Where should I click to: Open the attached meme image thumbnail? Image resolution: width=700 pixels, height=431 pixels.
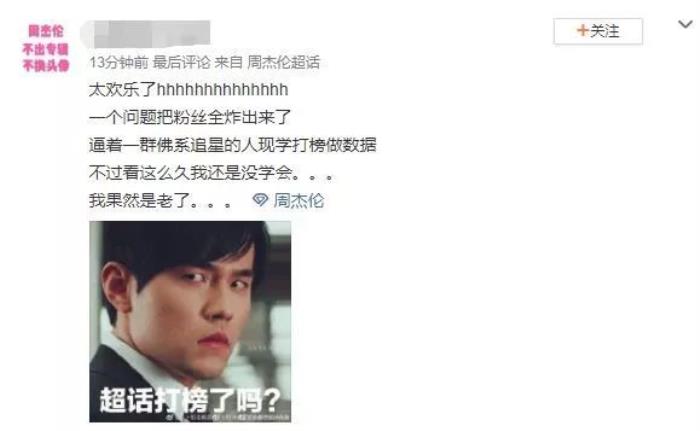point(190,322)
